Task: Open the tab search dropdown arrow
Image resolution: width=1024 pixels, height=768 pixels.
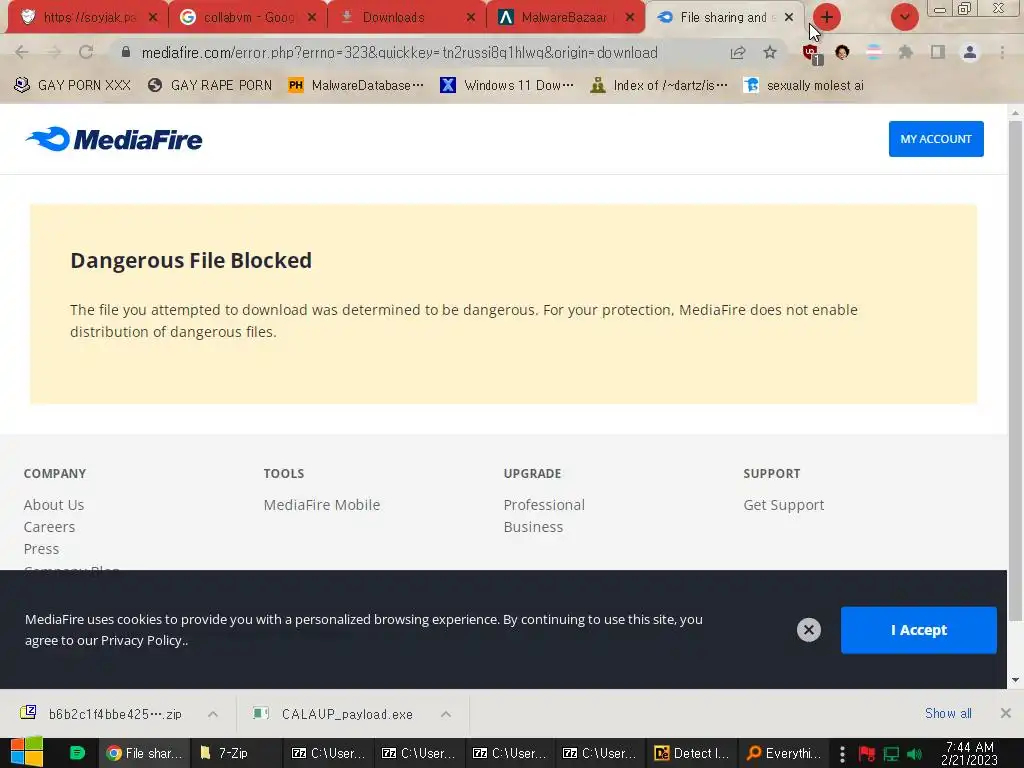Action: pos(904,17)
